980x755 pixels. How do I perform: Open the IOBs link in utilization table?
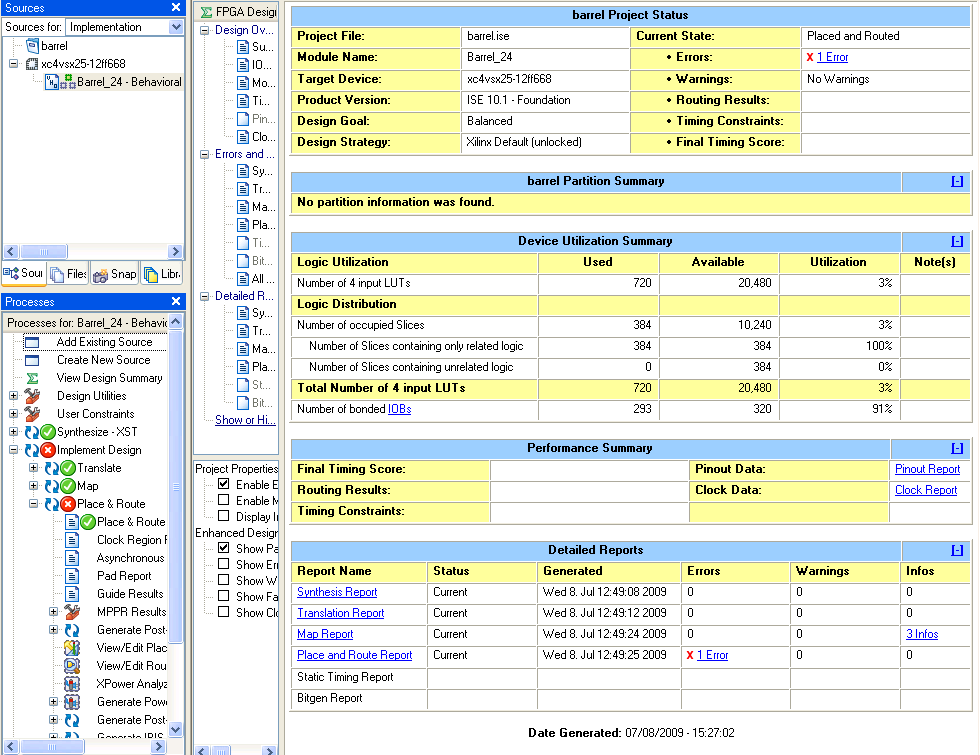[x=399, y=409]
